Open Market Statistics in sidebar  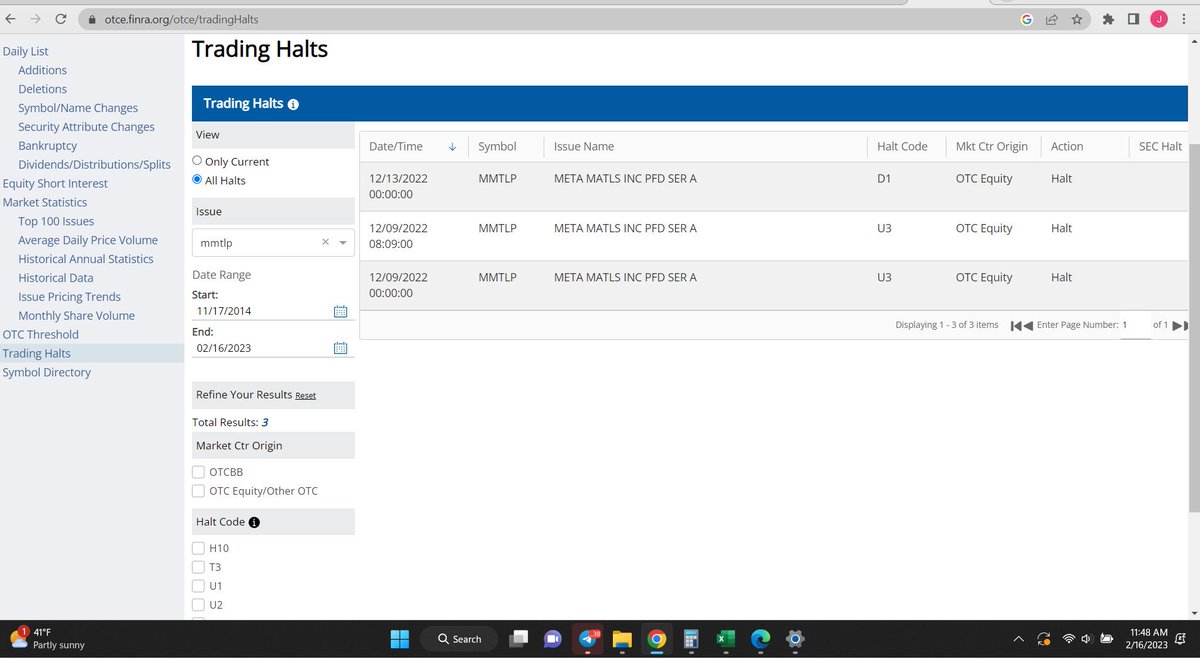tap(45, 202)
